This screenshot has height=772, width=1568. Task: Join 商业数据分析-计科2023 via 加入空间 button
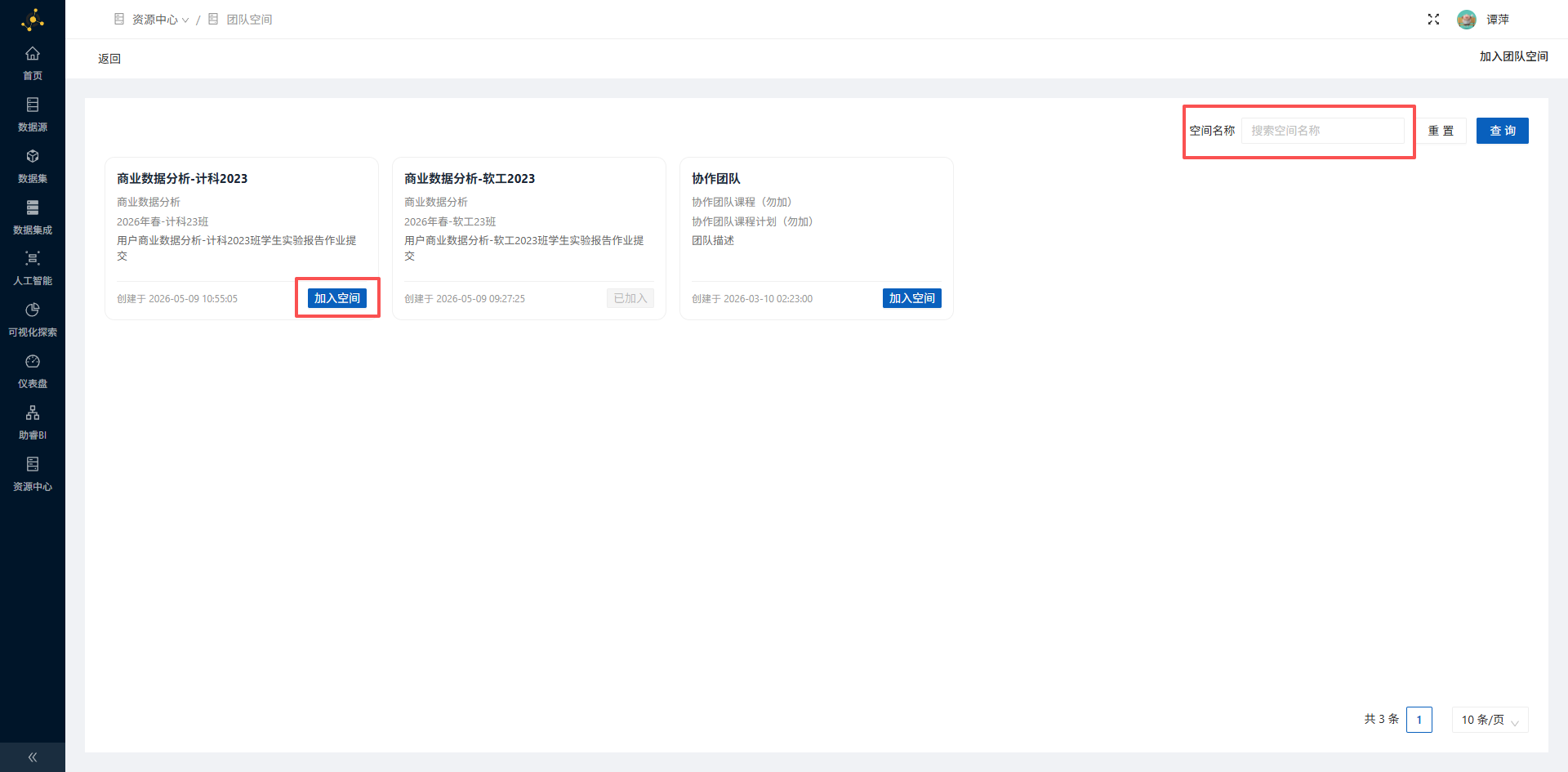(337, 298)
